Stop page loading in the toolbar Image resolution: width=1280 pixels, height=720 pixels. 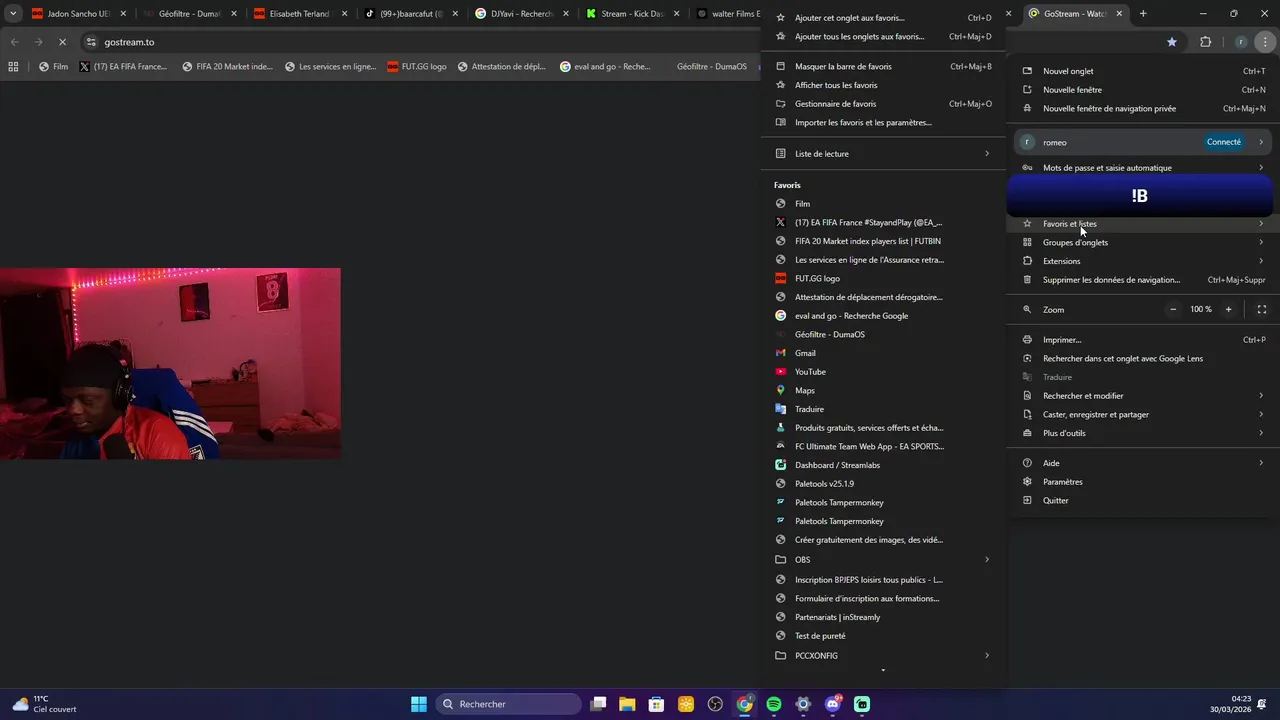tap(62, 42)
